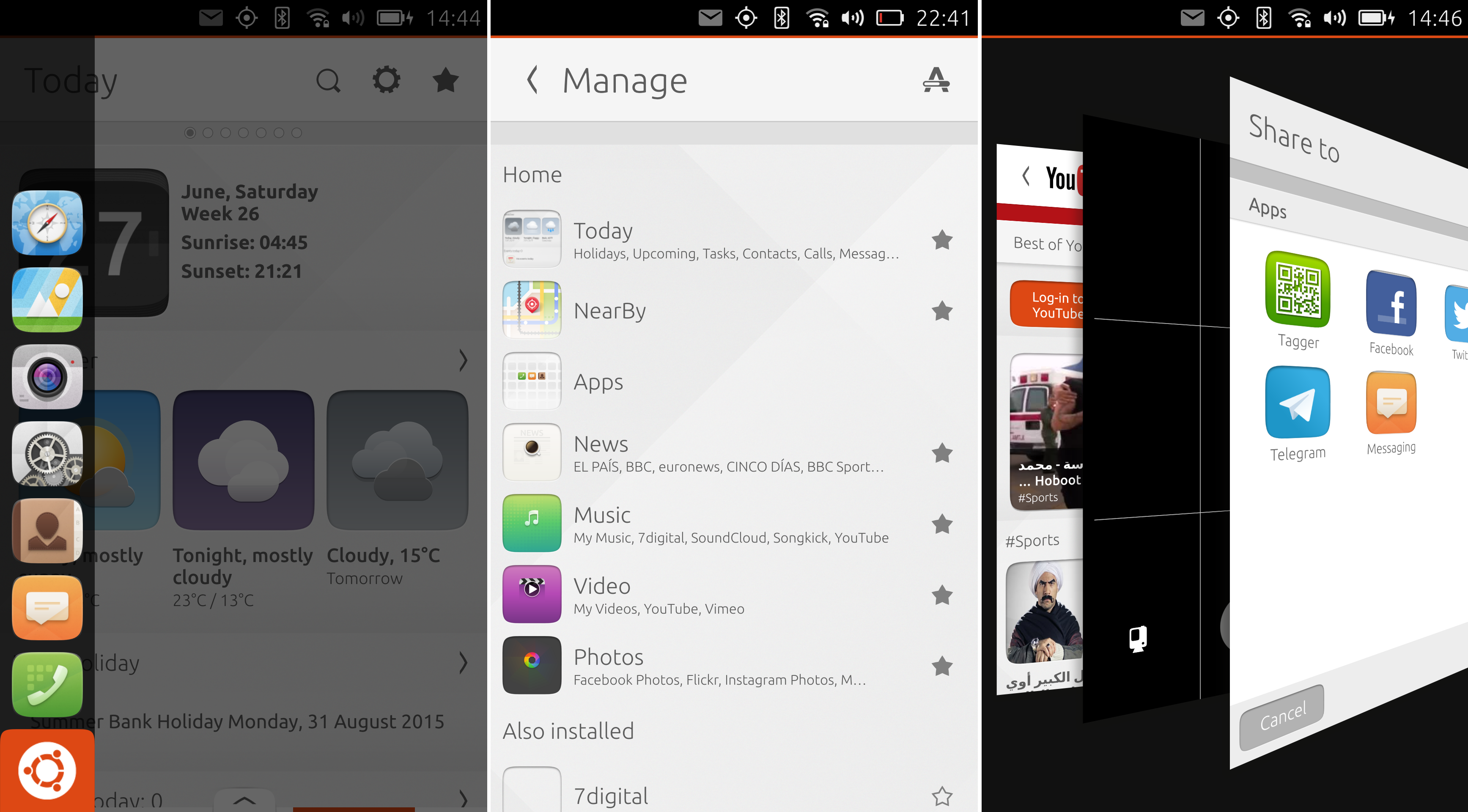
Task: Open calendar date card for June Saturday
Action: point(94,243)
